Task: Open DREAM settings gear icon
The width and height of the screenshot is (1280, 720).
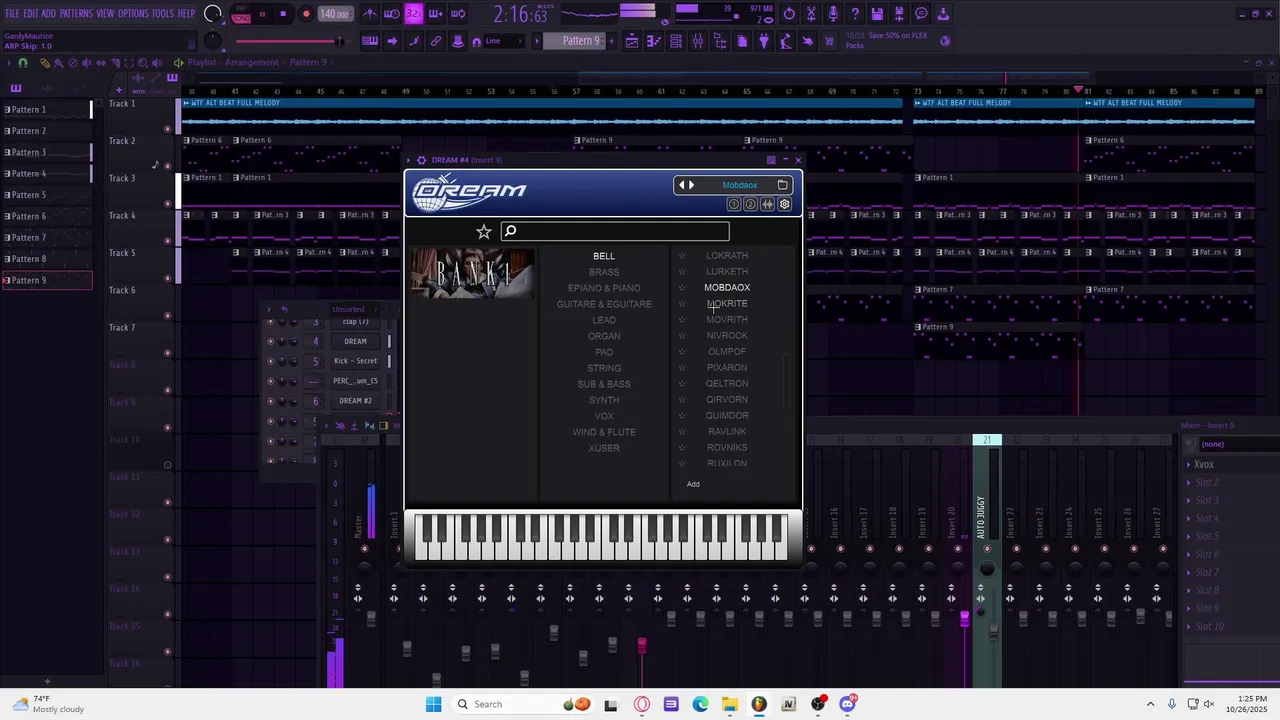Action: point(784,204)
